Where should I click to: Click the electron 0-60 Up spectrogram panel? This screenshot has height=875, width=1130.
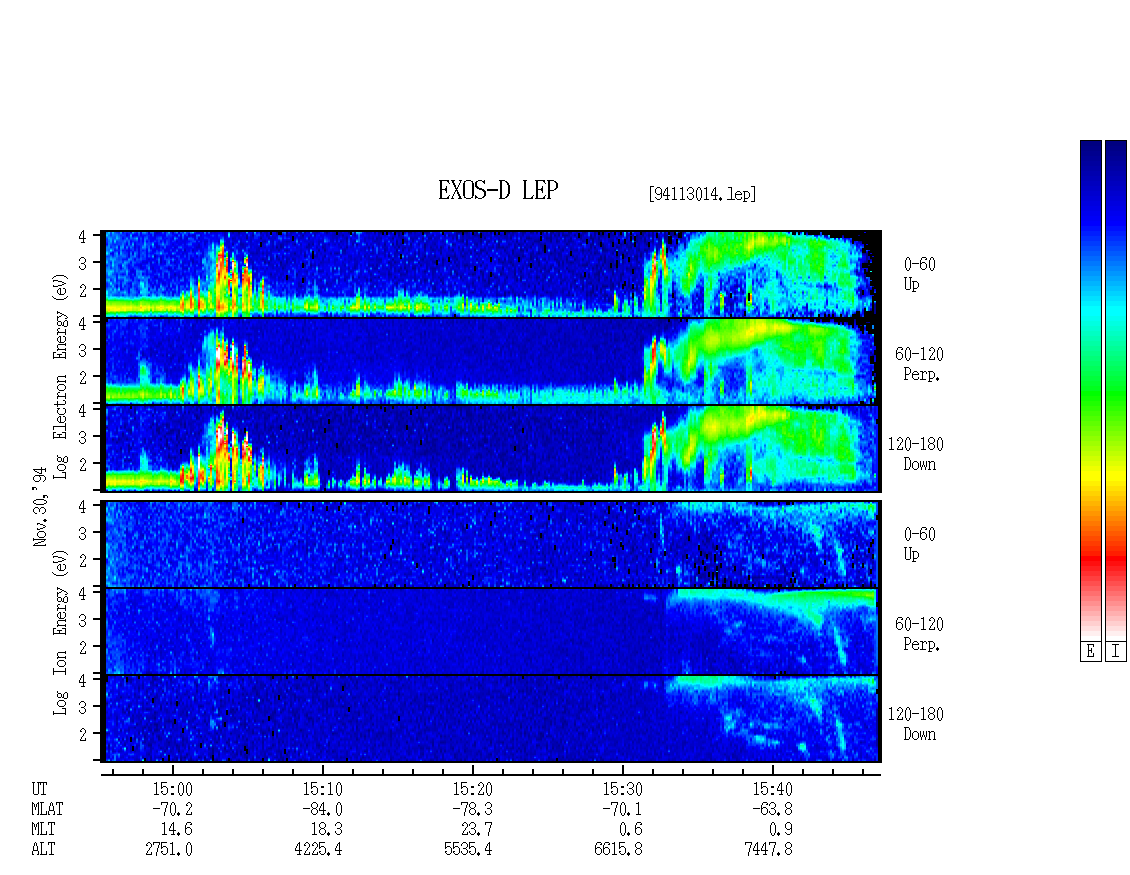(493, 274)
